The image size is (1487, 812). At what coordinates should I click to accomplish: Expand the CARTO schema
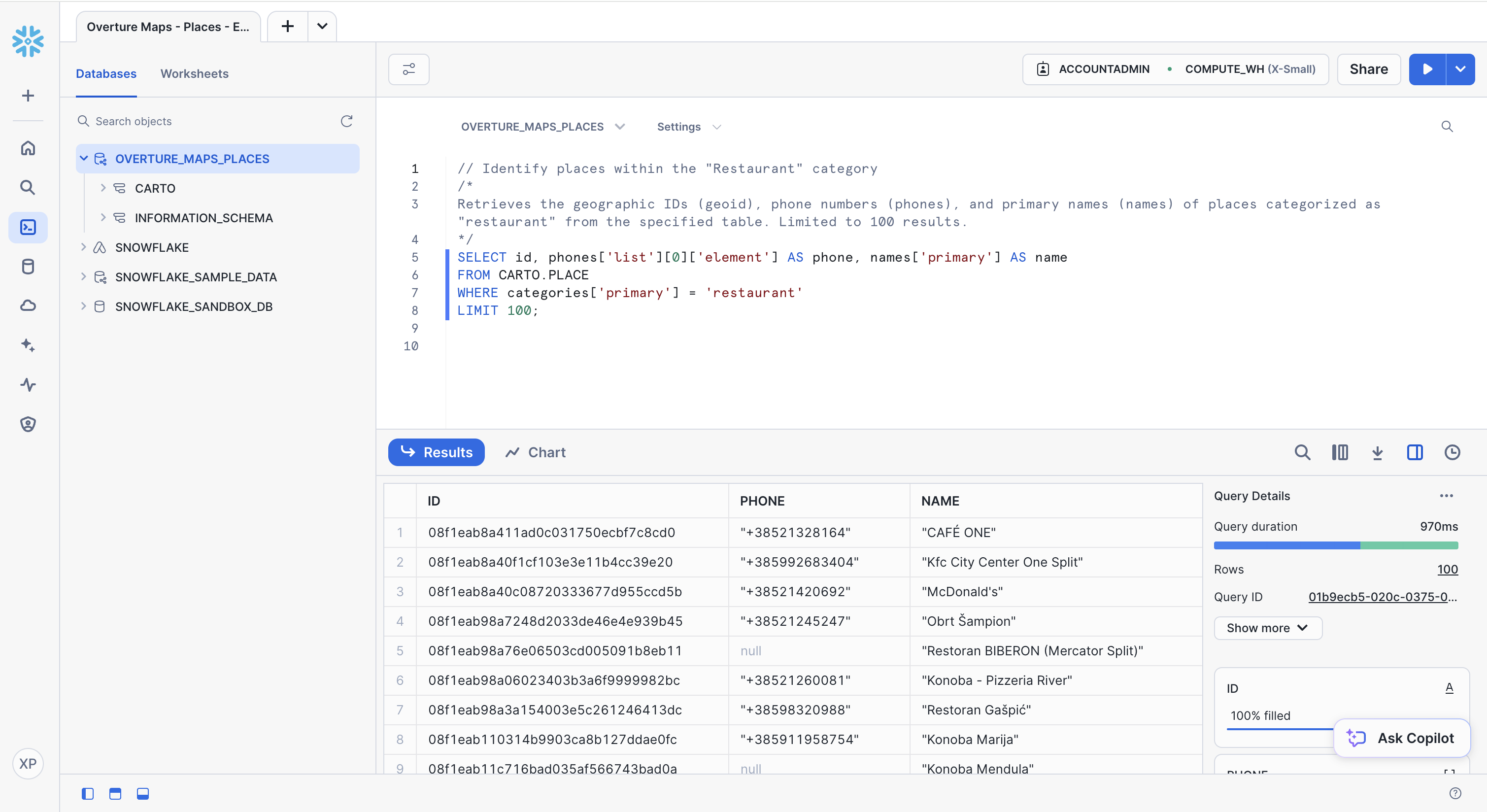point(103,188)
